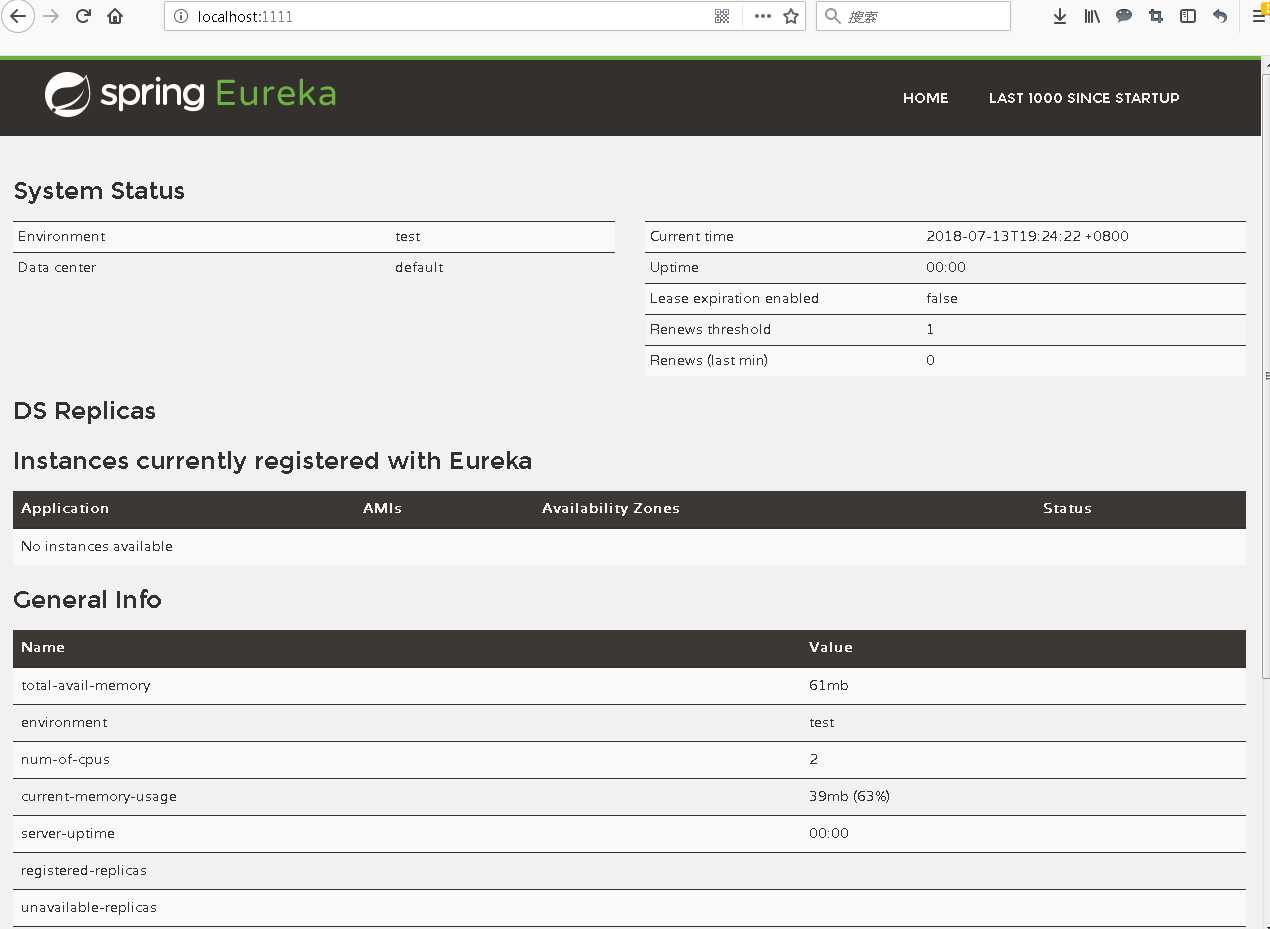
Task: Show site information for localhost
Action: 181,16
